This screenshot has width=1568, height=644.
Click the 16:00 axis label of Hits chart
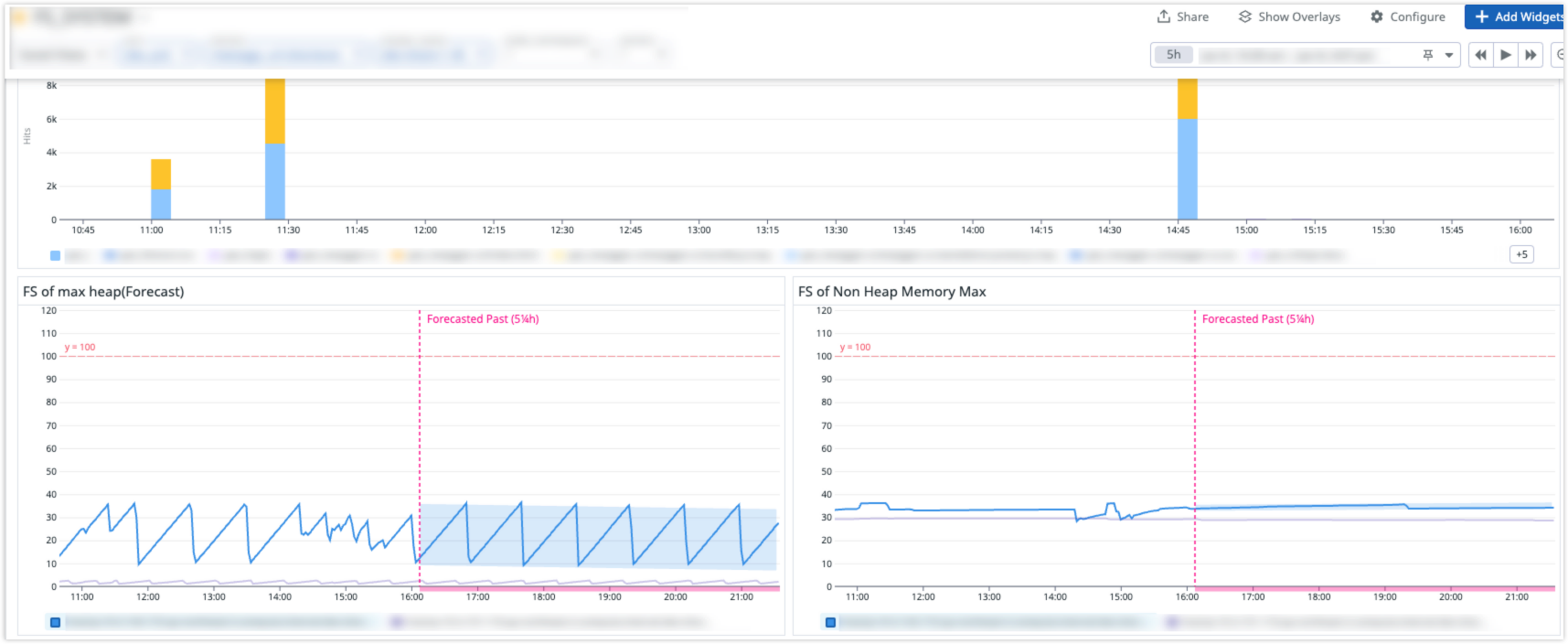tap(1520, 231)
